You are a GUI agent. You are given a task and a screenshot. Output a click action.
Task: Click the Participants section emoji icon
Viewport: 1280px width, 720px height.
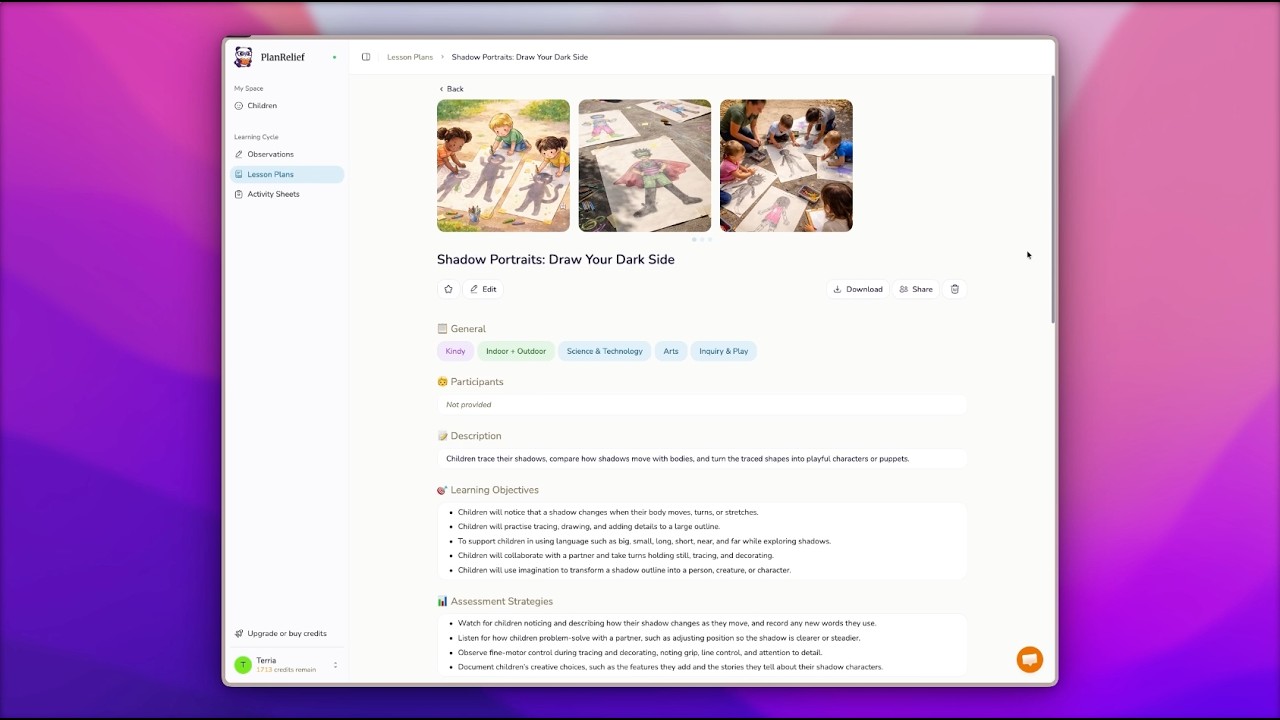(x=442, y=382)
